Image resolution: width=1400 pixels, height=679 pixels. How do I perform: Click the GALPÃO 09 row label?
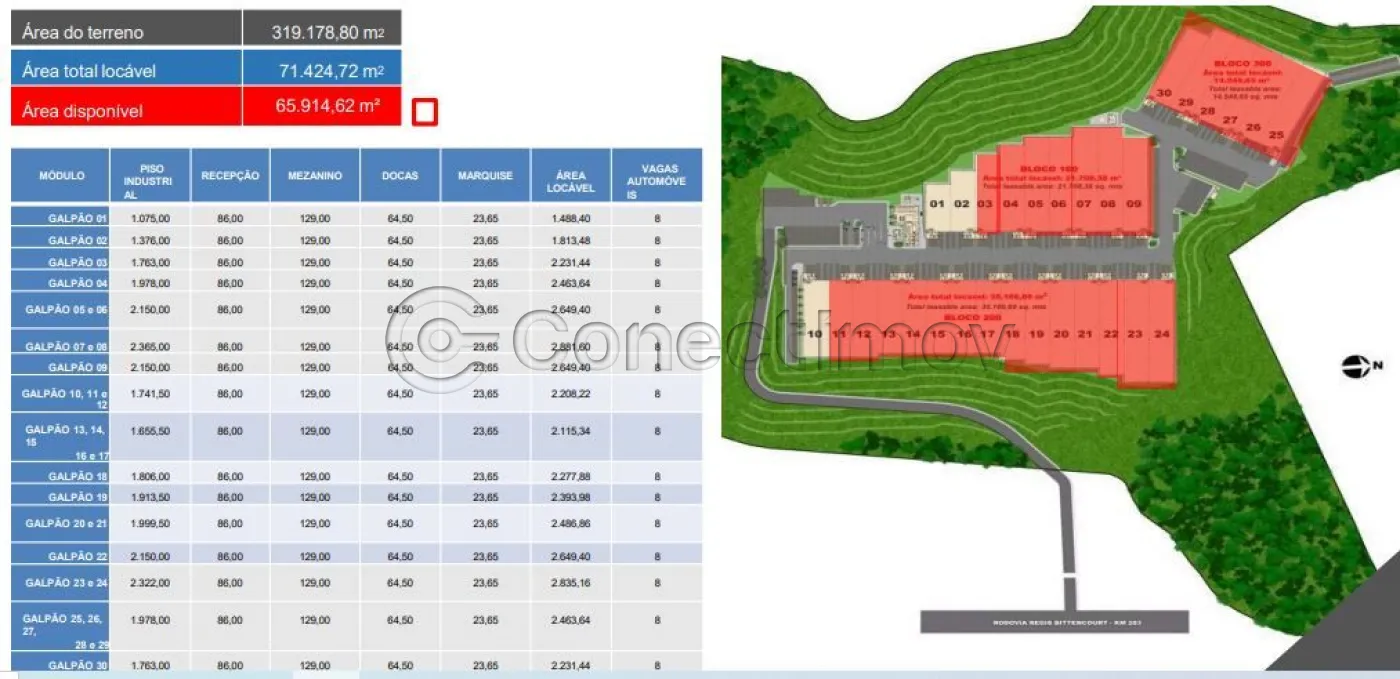pos(77,368)
